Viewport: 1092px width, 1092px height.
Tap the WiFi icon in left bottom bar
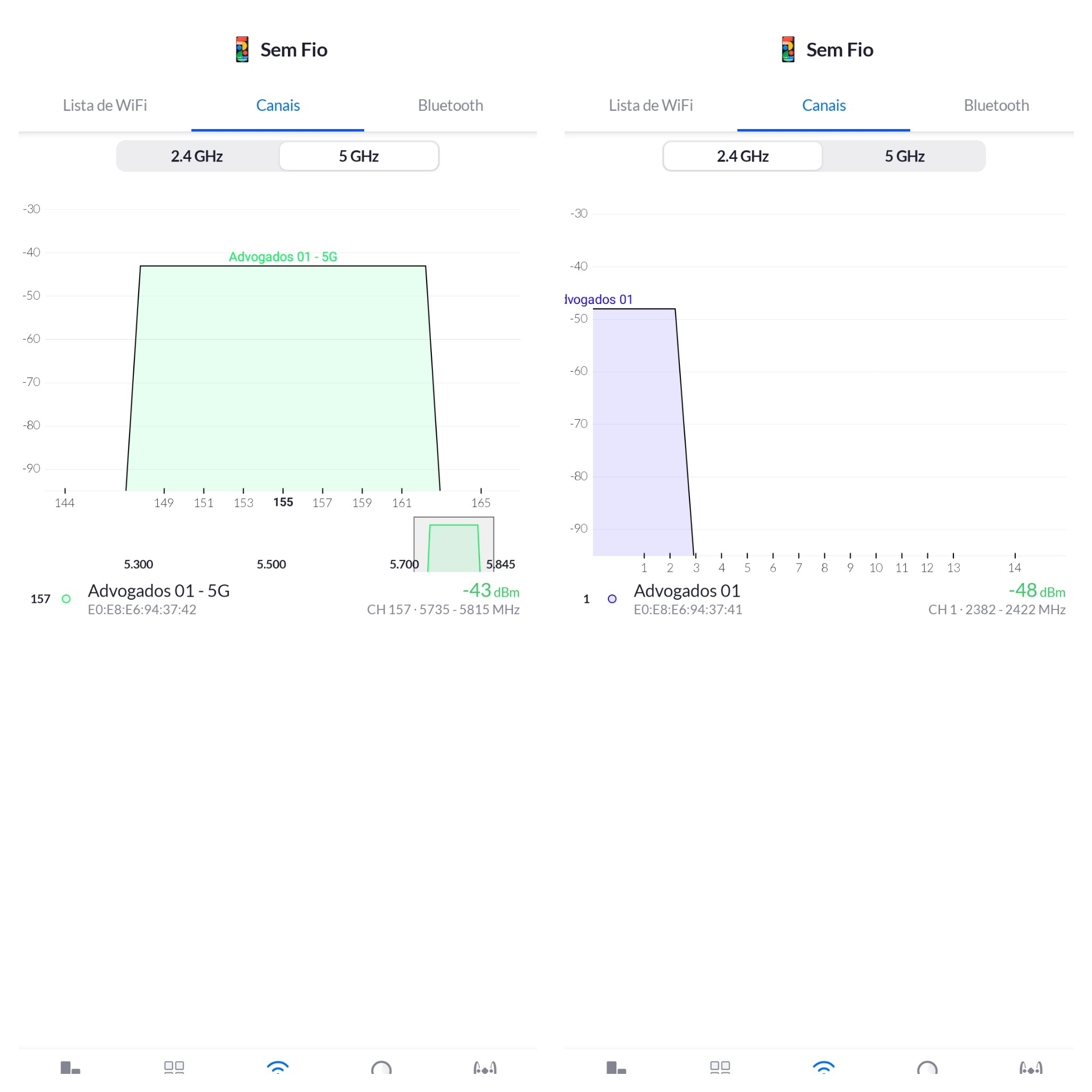pyautogui.click(x=277, y=1067)
